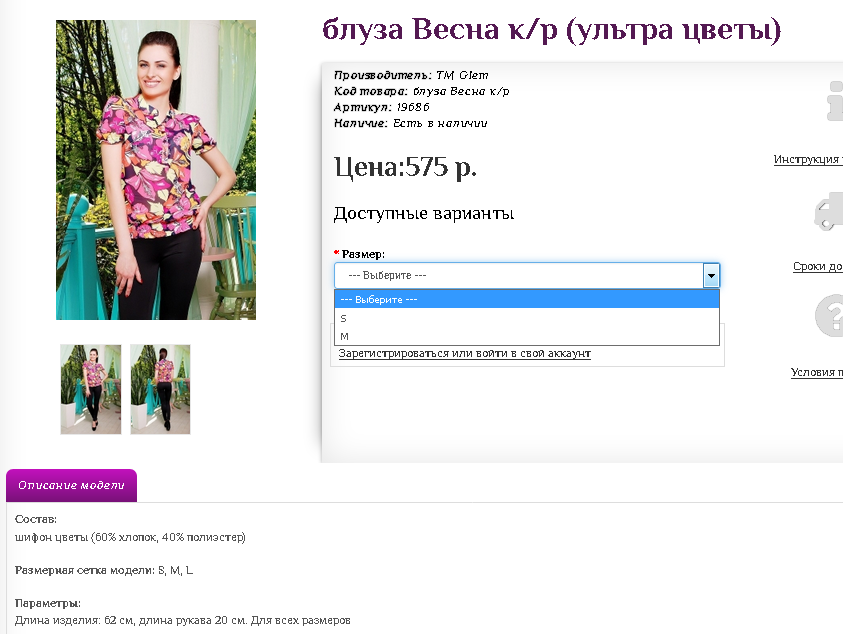Open the Сроки доставки link
843x634 pixels.
818,266
